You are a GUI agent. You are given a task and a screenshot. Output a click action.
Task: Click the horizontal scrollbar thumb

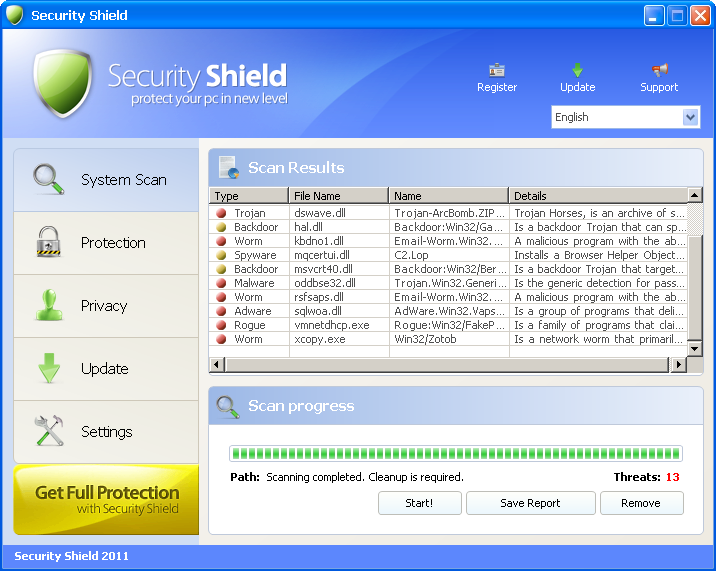[x=447, y=365]
